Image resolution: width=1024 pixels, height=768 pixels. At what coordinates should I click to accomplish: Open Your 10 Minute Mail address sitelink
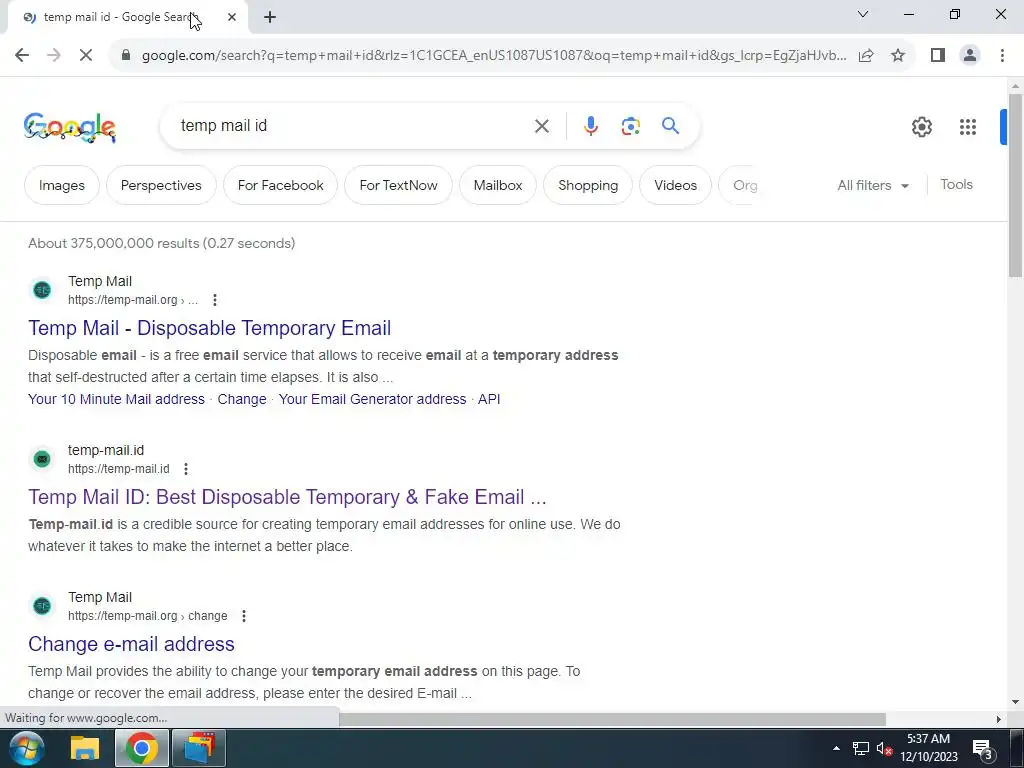click(116, 399)
